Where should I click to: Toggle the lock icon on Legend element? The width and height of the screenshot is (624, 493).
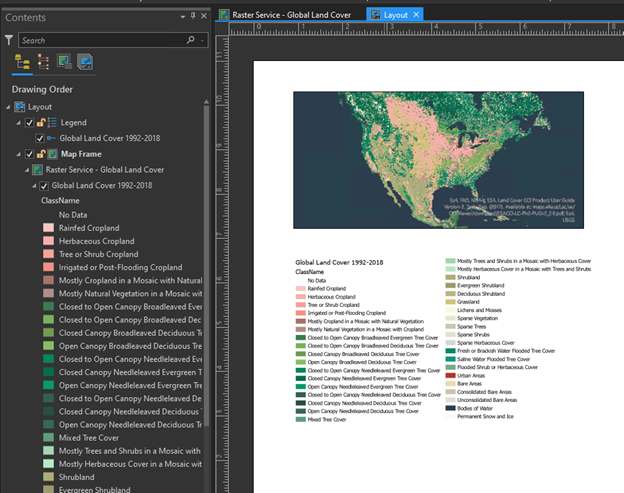39,122
